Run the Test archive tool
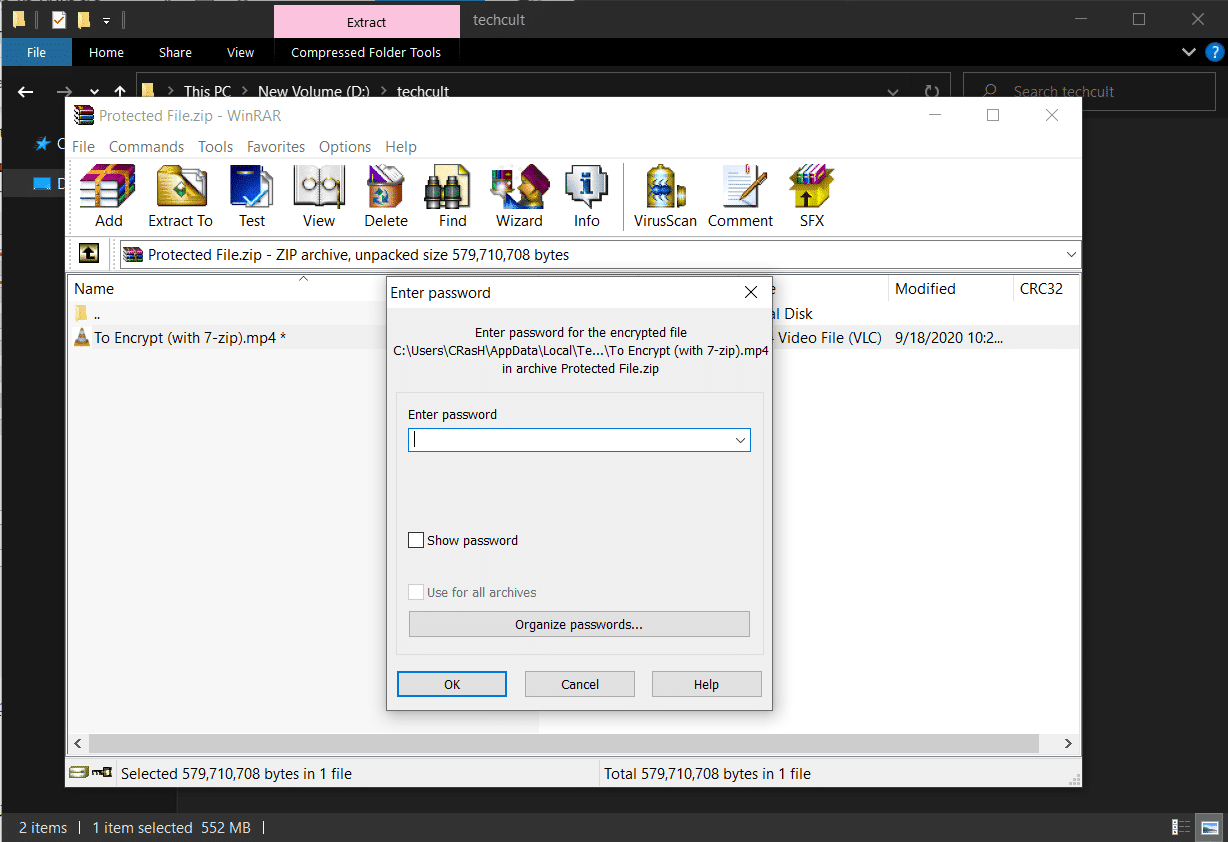The width and height of the screenshot is (1228, 842). pyautogui.click(x=251, y=196)
